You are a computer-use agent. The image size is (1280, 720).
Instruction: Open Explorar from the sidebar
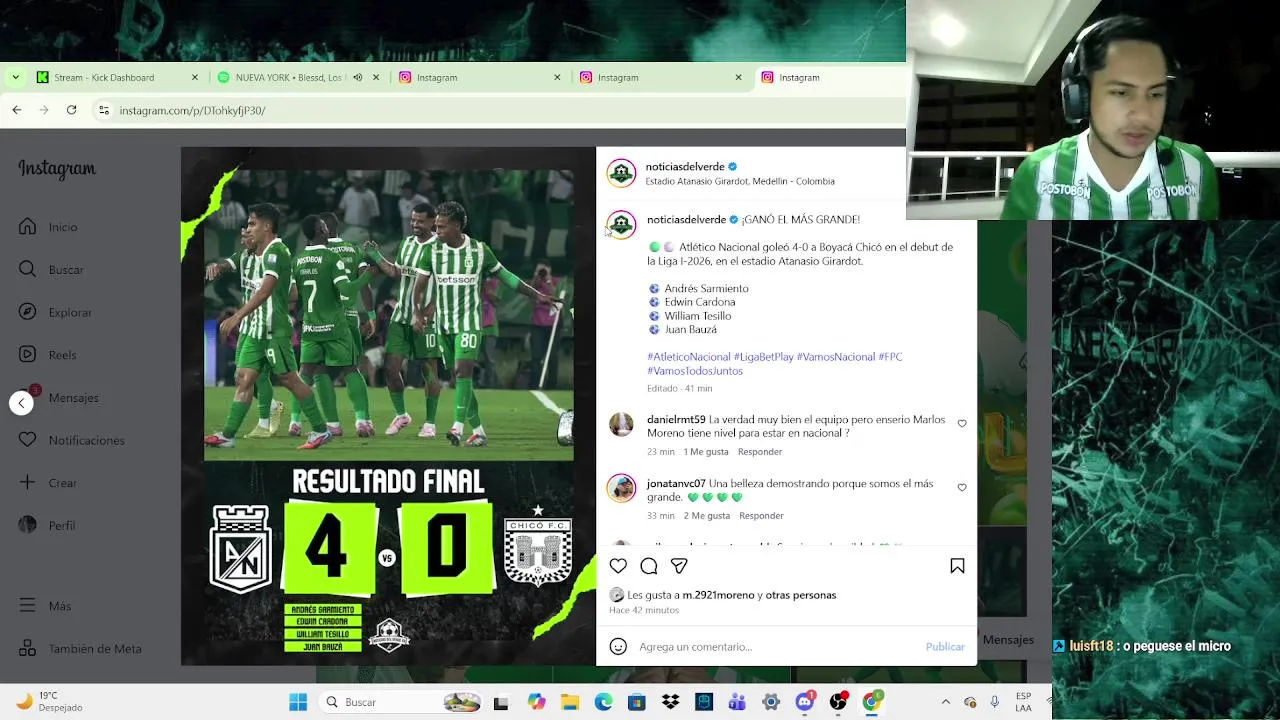[x=55, y=312]
